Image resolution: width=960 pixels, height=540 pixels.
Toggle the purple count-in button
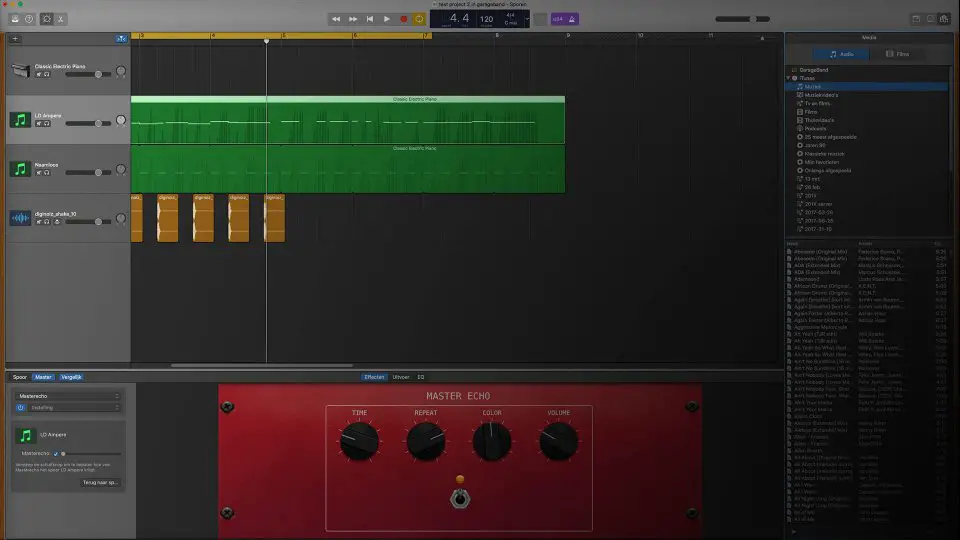point(557,19)
